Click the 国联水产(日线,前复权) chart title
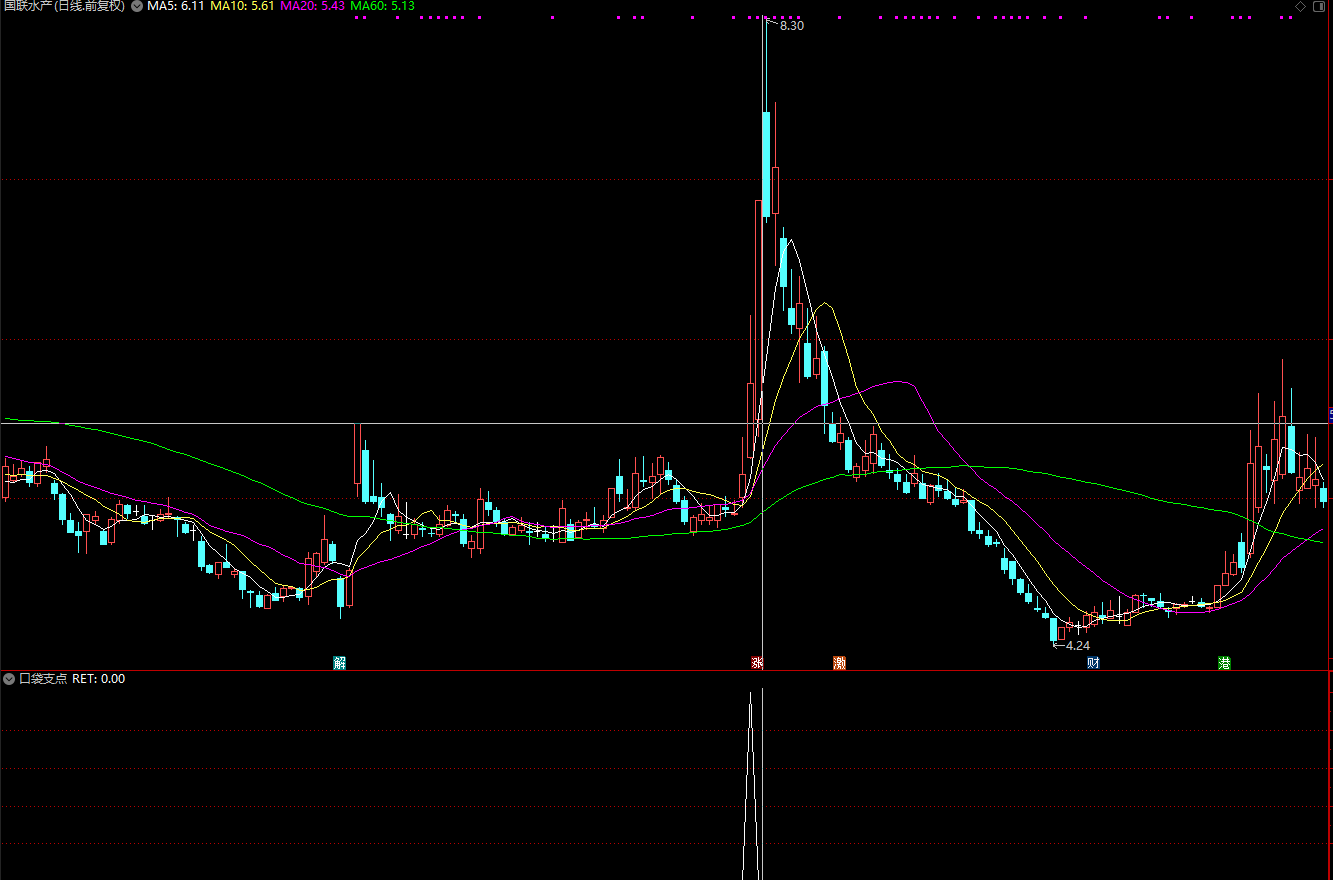This screenshot has width=1333, height=880. click(x=65, y=6)
